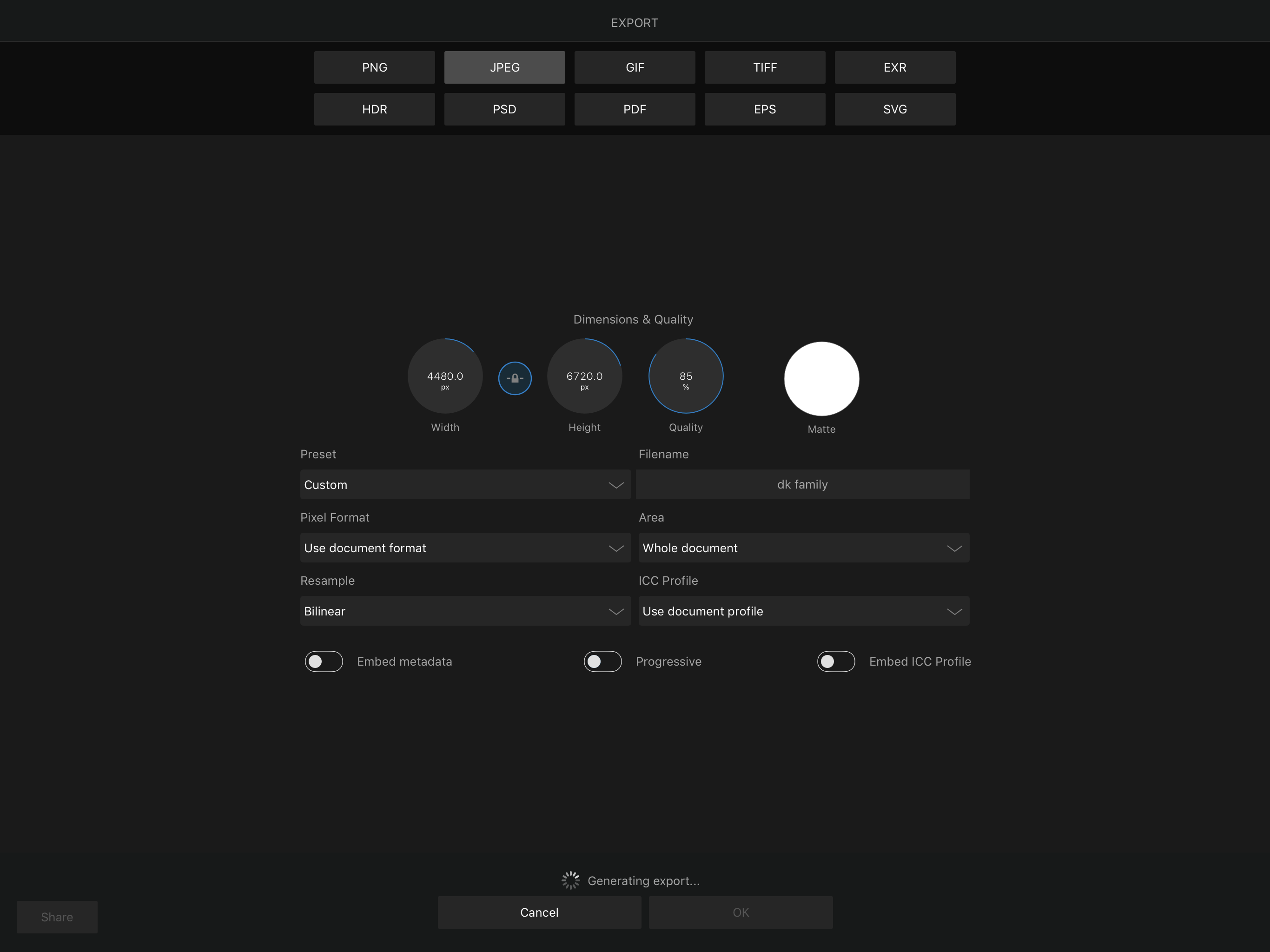The image size is (1270, 952).
Task: Open the Area dropdown showing Whole document
Action: 804,548
